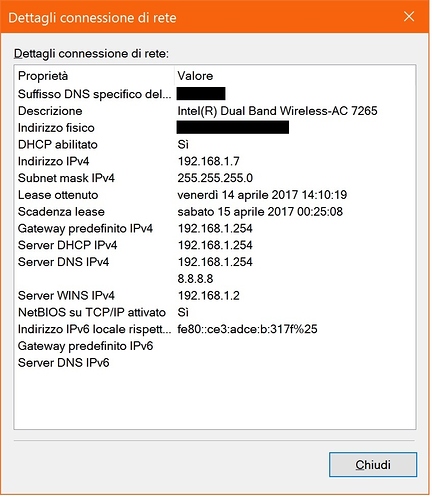The image size is (432, 499).
Task: Select the Scadenza lease row
Action: (x=215, y=212)
